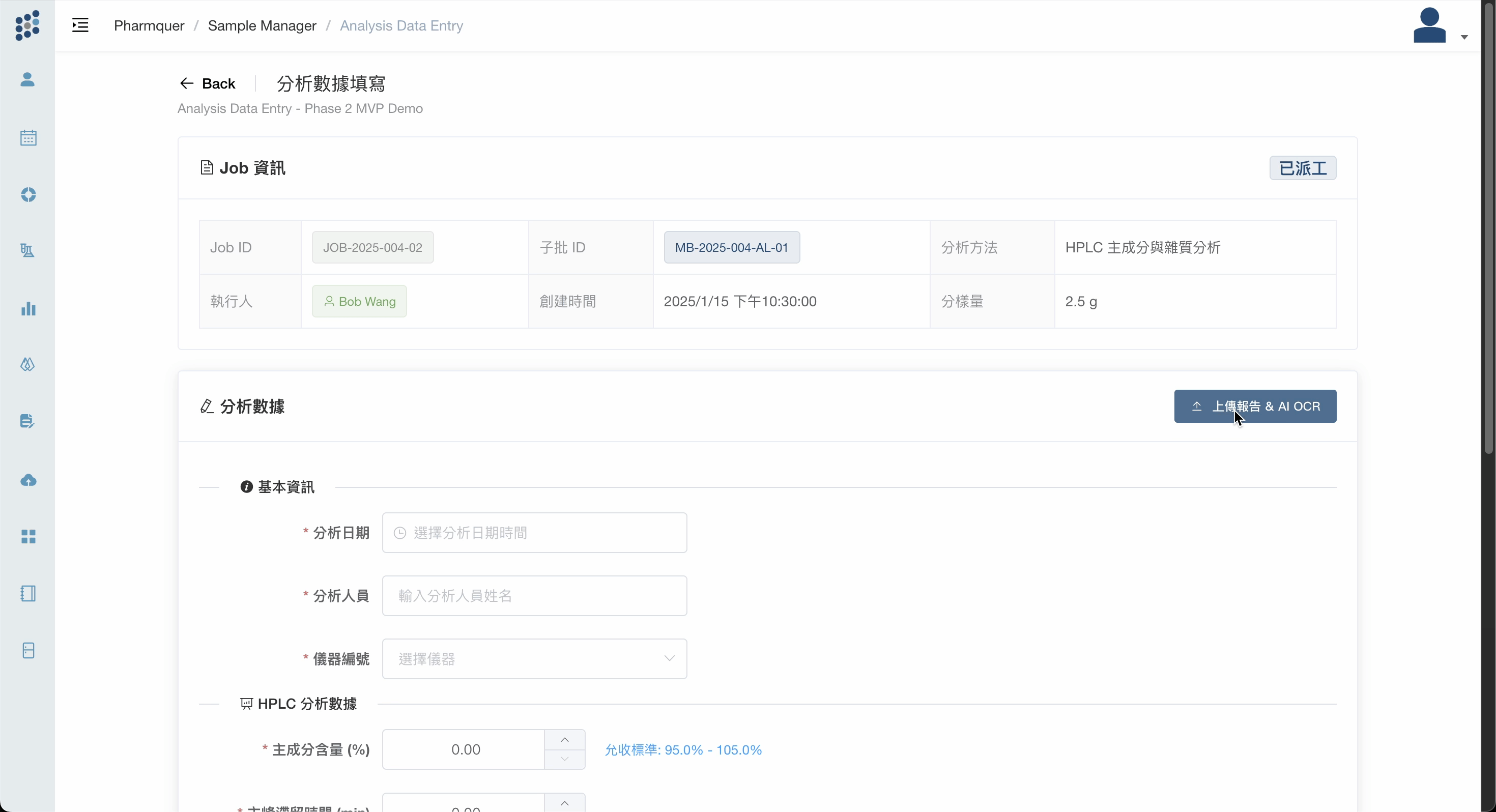Click the Pharmquer logo icon
The height and width of the screenshot is (812, 1496).
[x=27, y=25]
